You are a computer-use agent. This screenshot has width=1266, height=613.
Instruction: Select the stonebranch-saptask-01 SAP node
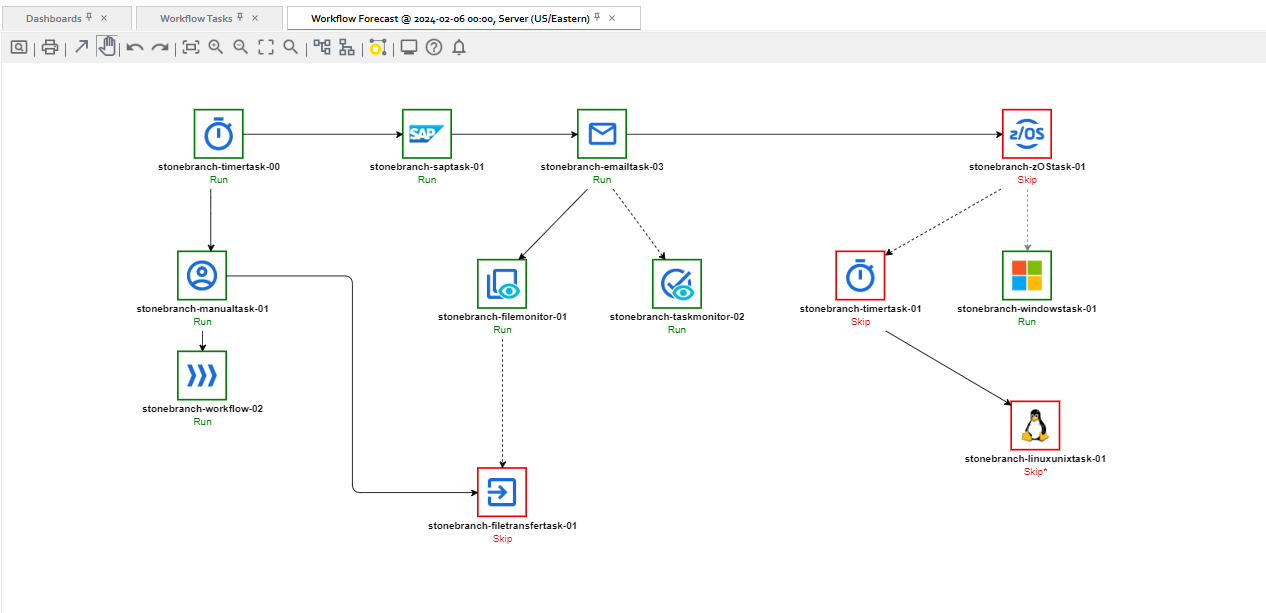(x=427, y=134)
